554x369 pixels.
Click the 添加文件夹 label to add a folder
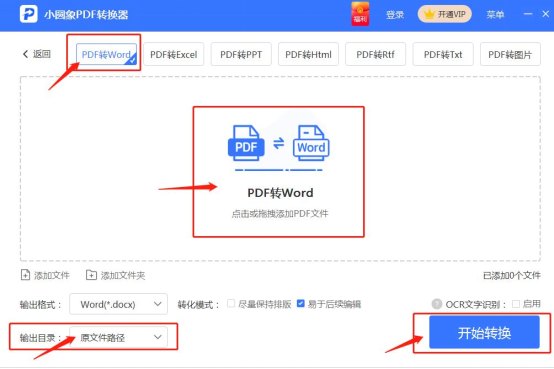pyautogui.click(x=123, y=275)
